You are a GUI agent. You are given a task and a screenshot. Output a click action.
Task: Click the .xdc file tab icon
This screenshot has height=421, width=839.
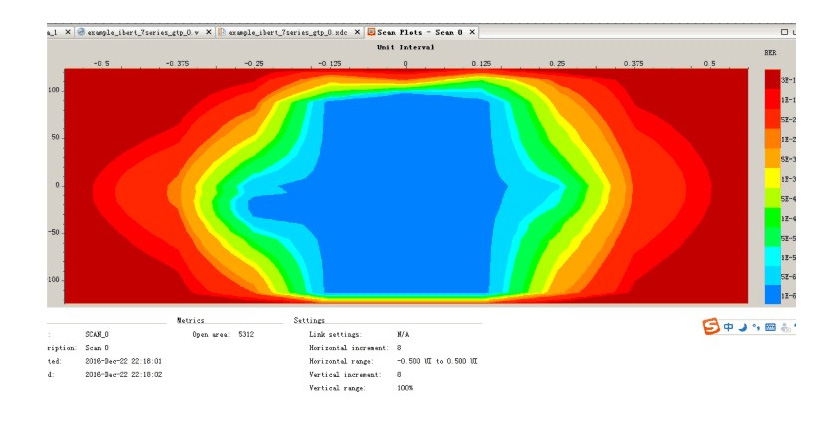[222, 32]
